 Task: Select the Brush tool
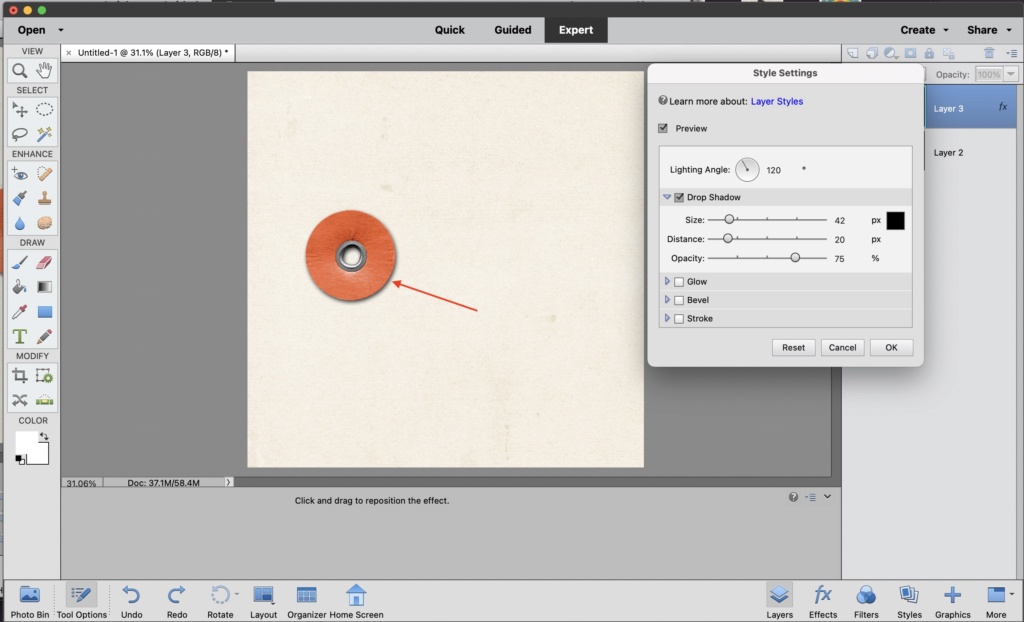point(20,262)
